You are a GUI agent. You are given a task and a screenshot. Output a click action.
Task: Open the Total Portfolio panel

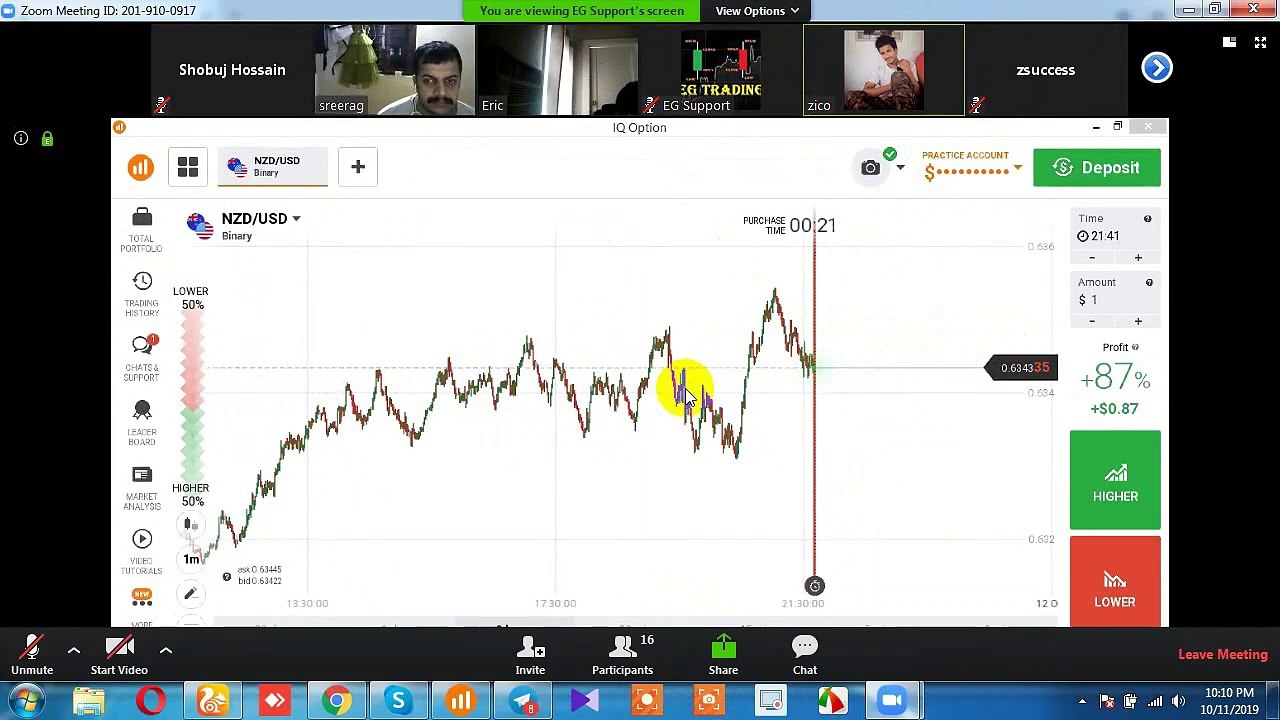coord(142,229)
